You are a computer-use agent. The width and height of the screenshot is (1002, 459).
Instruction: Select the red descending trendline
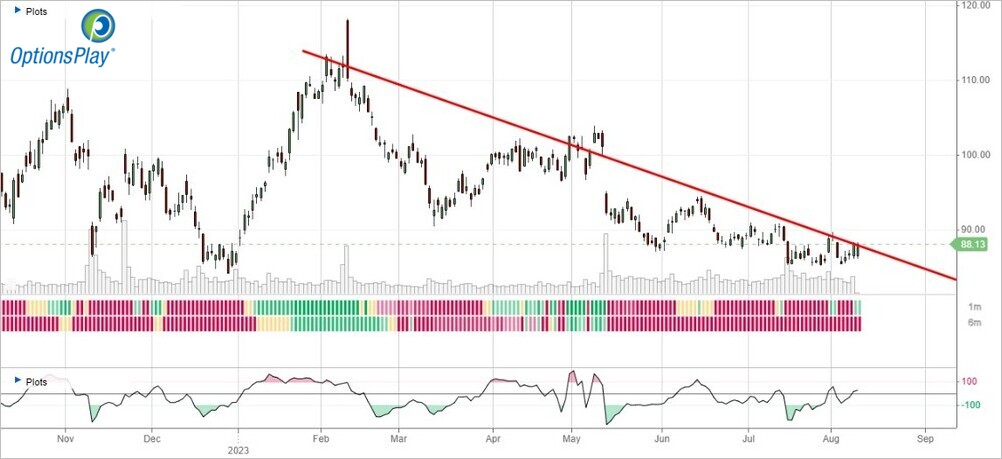coord(629,165)
